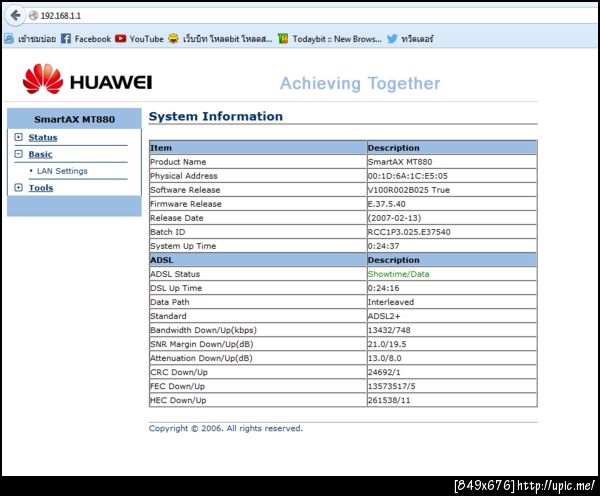Collapse the Basic menu minus icon
Image resolution: width=600 pixels, height=496 pixels.
pyautogui.click(x=18, y=154)
